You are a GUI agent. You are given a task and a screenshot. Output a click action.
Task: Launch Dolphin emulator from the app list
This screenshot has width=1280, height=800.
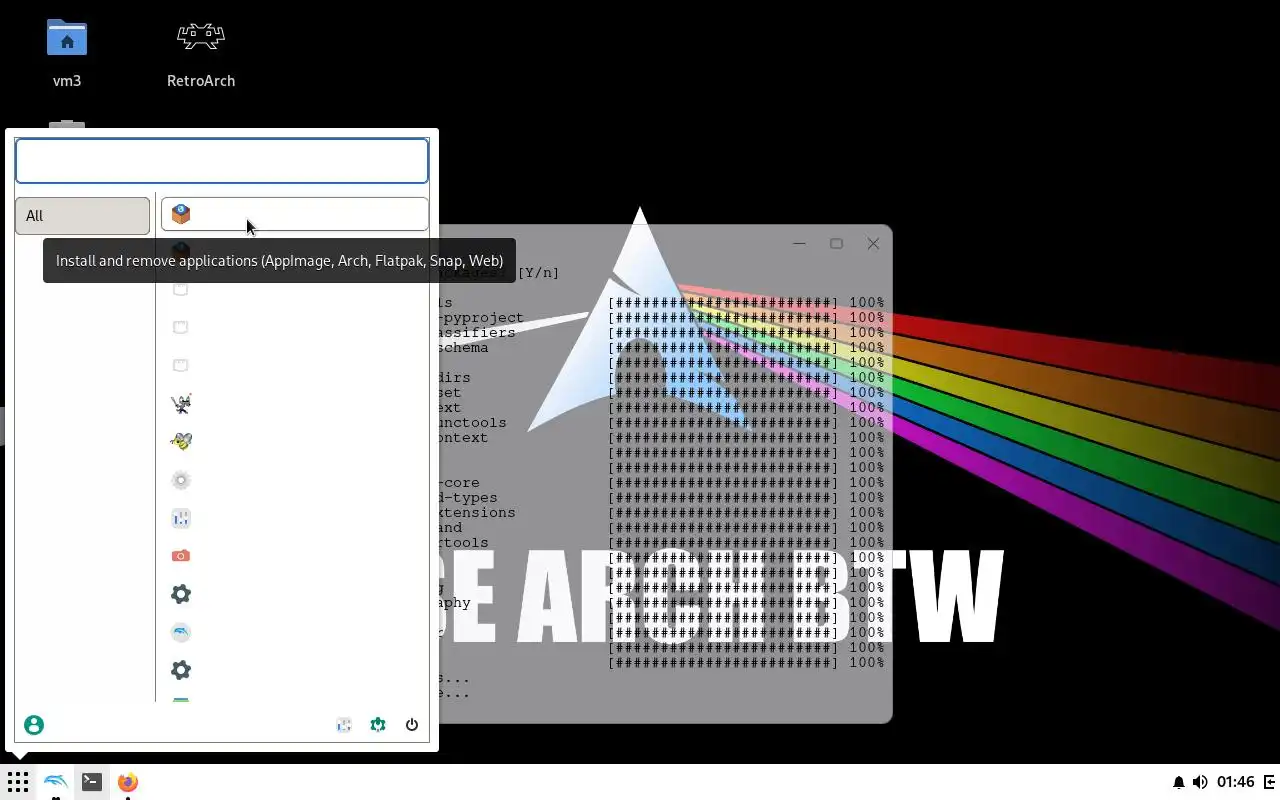[181, 632]
